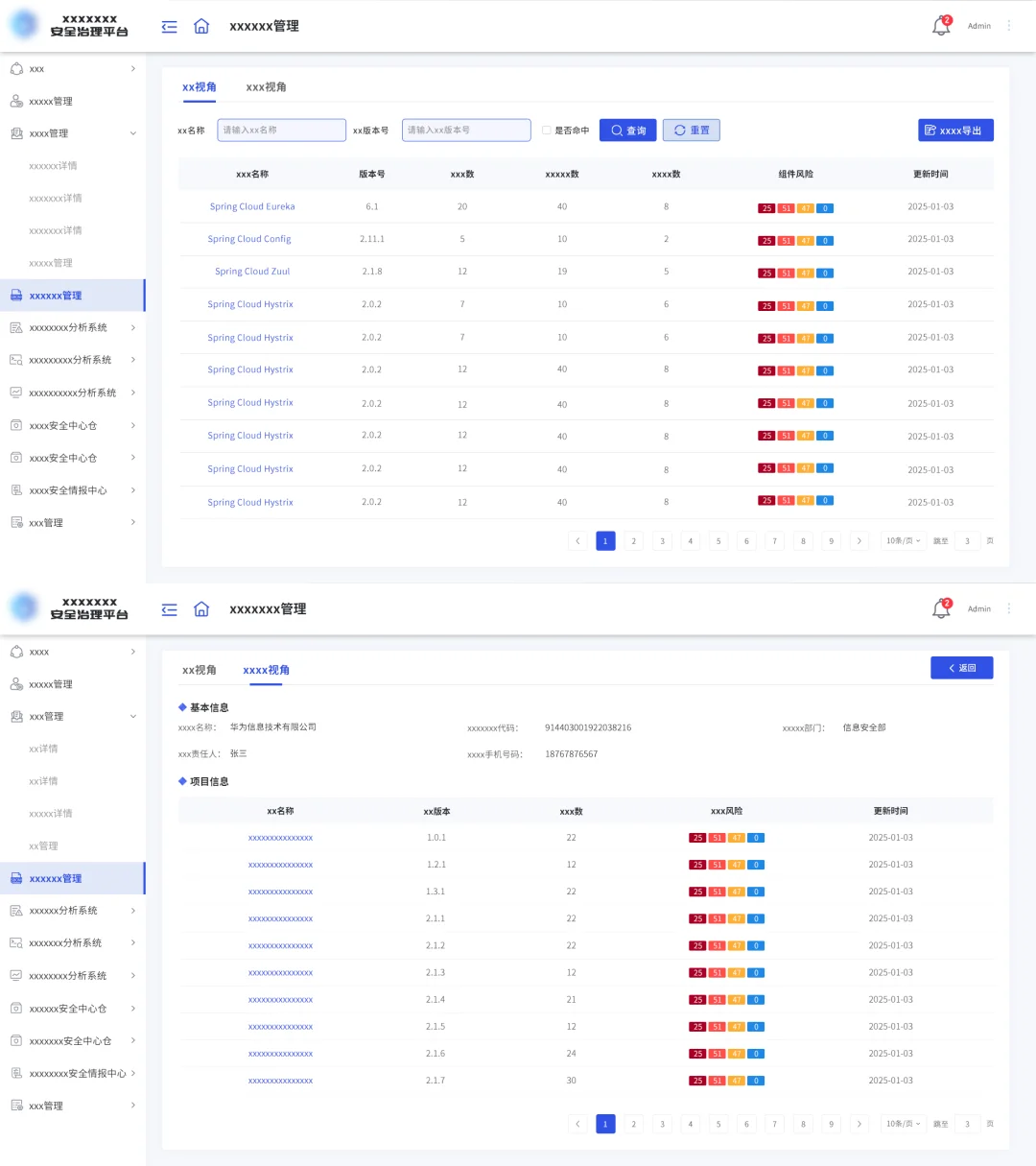Viewport: 1036px width, 1166px height.
Task: Click the monitor icon for xxxxxxxxxx分析系统
Action: tap(16, 393)
